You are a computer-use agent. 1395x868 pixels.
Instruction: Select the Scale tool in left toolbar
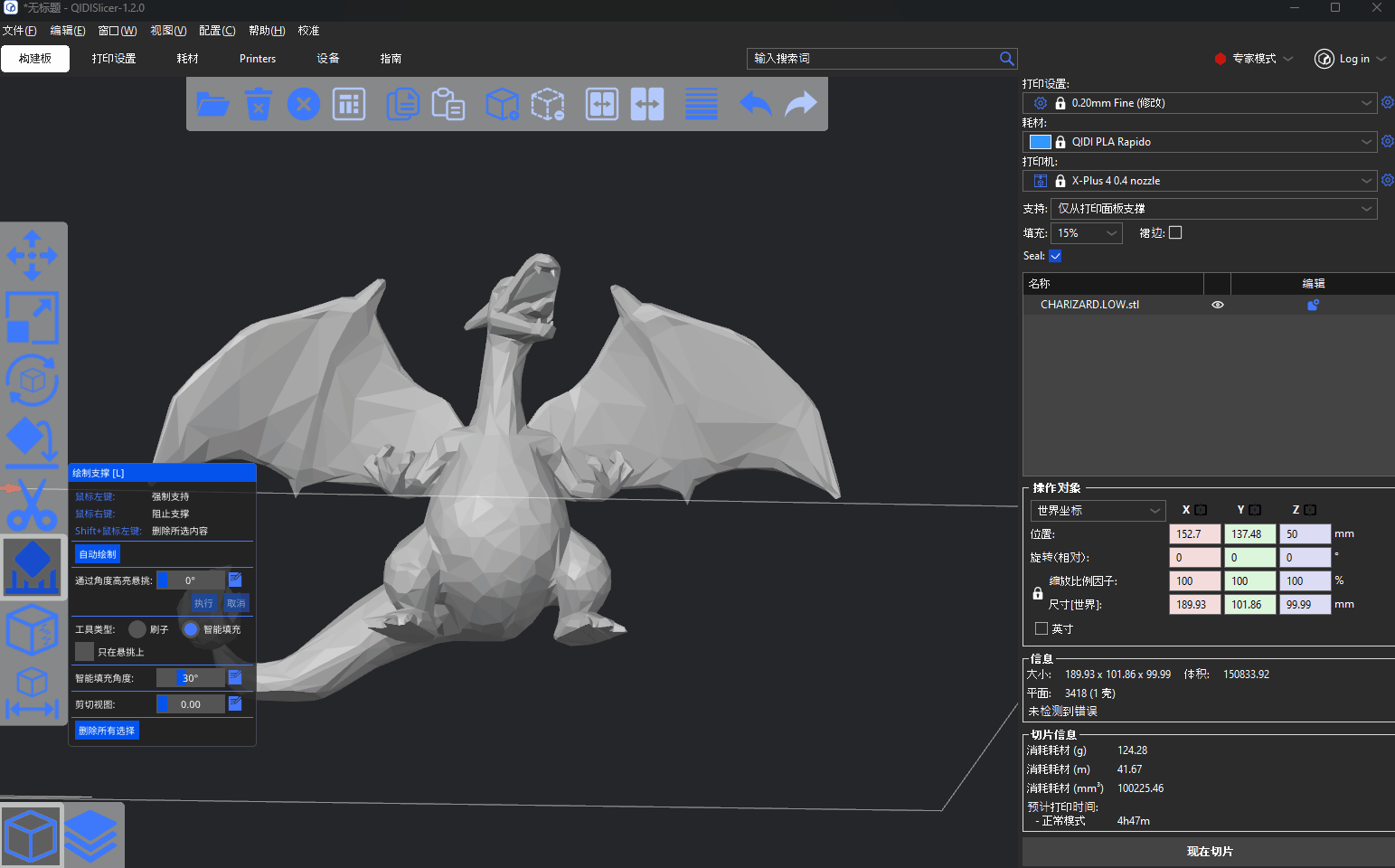pos(33,317)
